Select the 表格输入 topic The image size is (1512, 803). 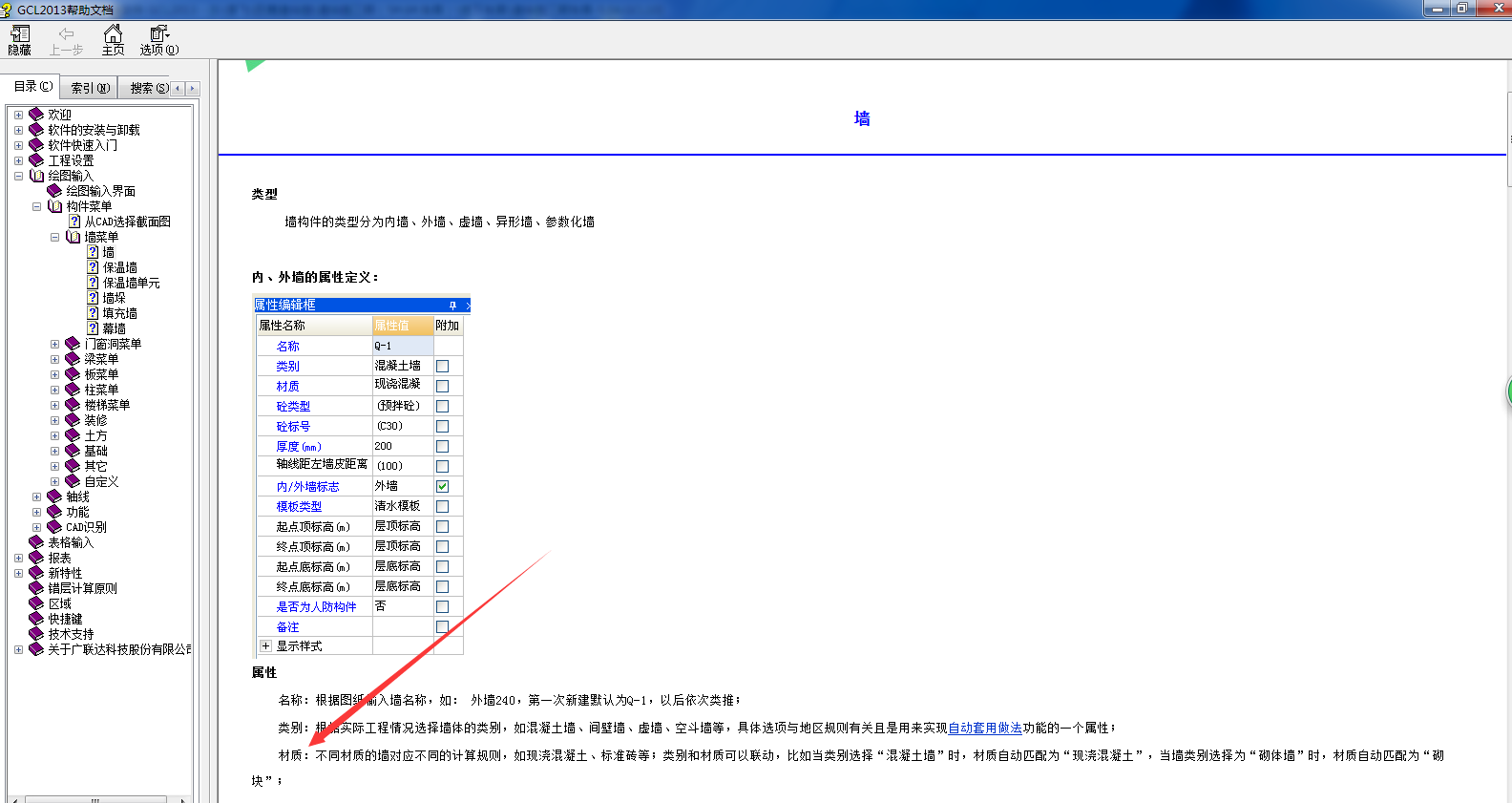click(71, 542)
